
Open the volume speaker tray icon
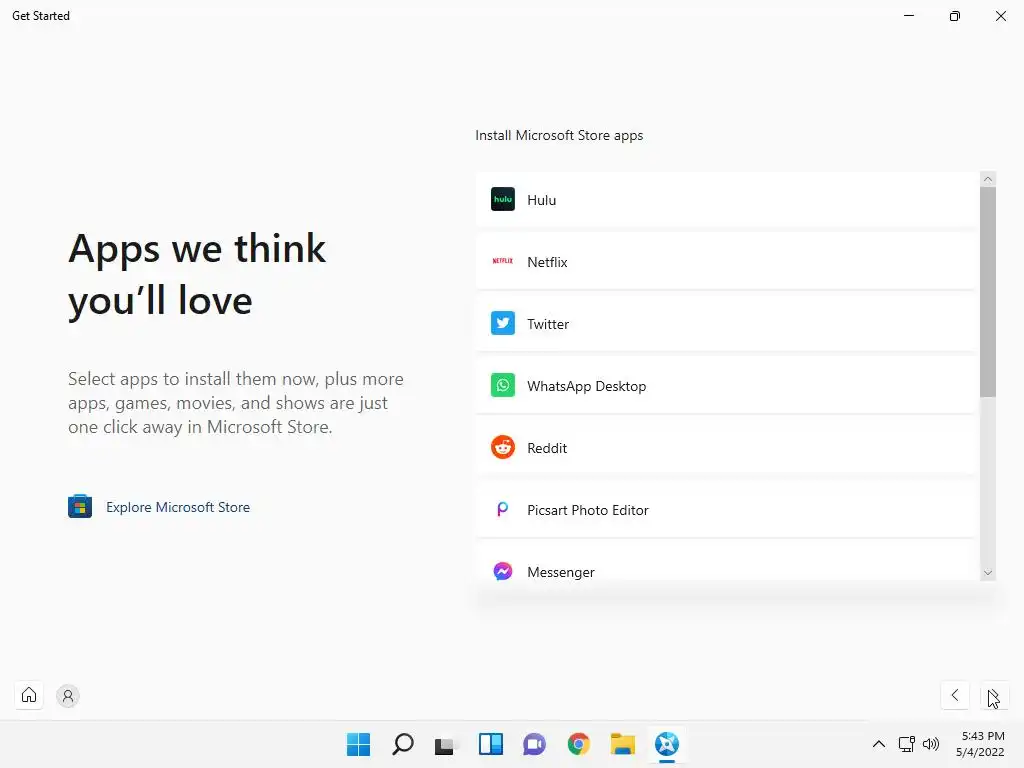click(931, 743)
